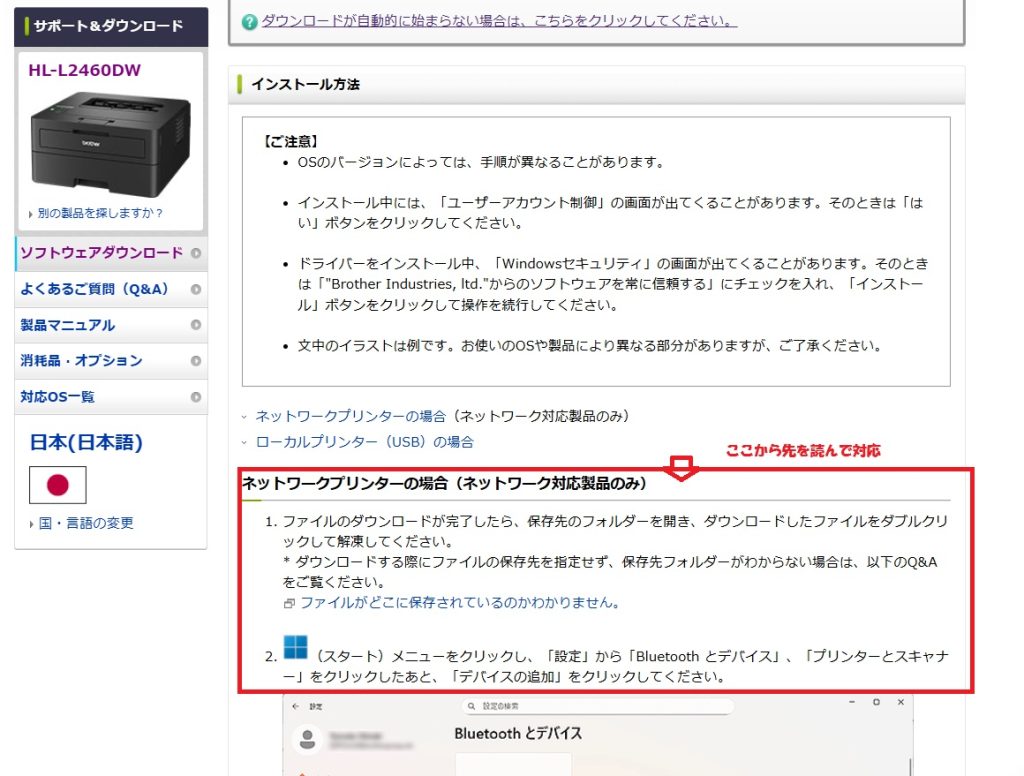
Task: Click the back arrow in Settings screenshot
Action: (x=295, y=706)
